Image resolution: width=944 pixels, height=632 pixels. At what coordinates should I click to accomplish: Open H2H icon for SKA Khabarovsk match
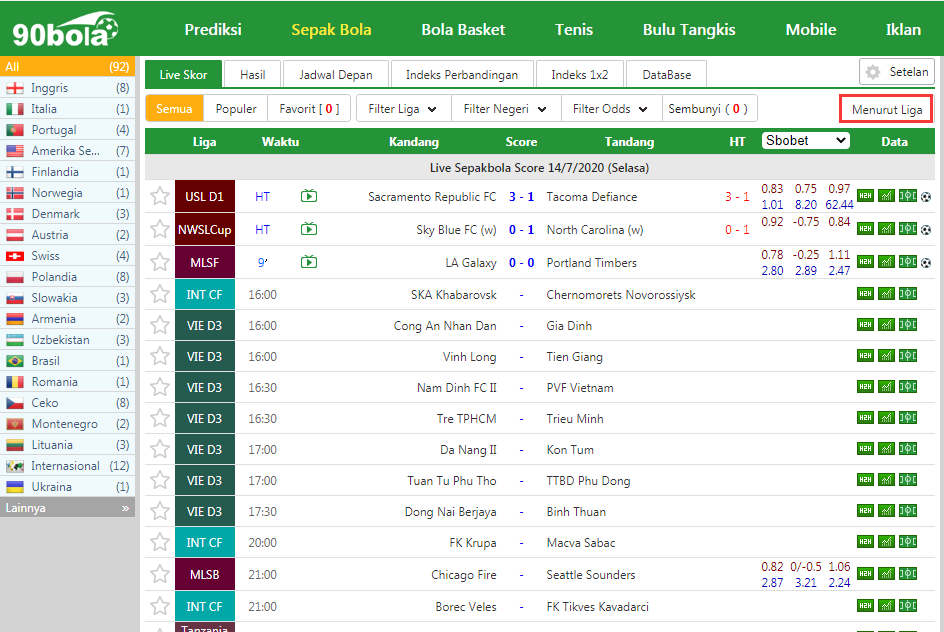pos(865,294)
